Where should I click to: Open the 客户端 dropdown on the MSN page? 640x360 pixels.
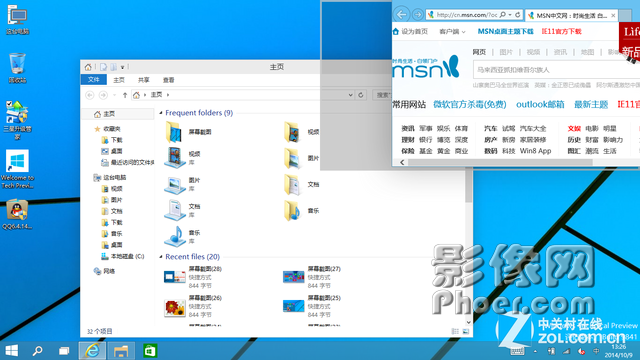pyautogui.click(x=452, y=31)
